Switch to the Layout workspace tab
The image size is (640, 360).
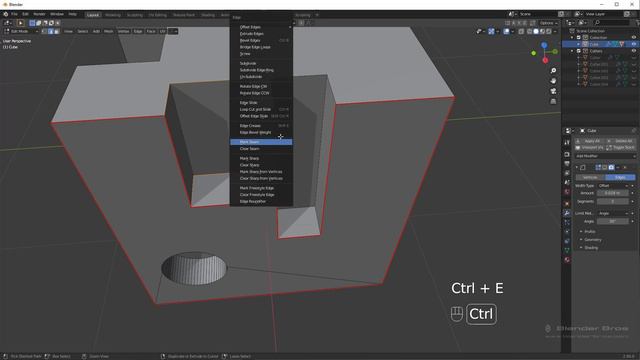pos(93,15)
